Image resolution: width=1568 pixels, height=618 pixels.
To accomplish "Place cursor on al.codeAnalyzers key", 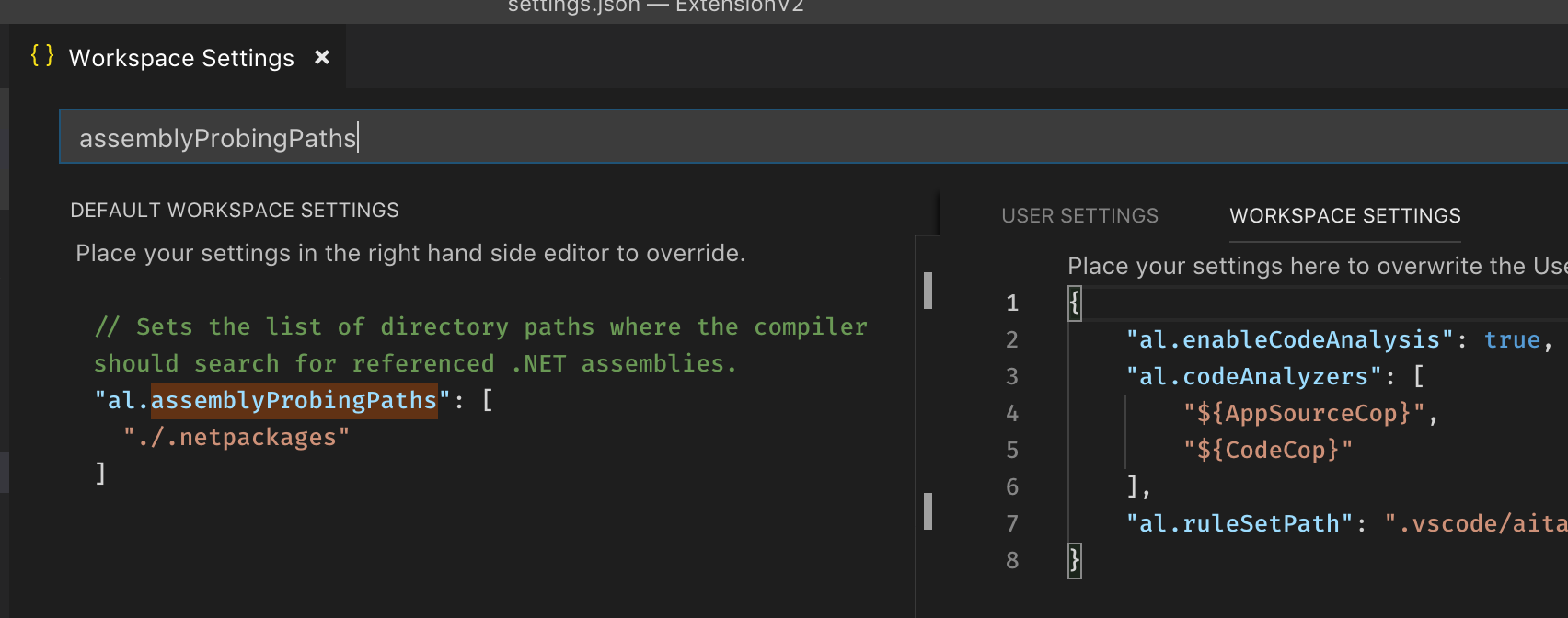I will [1254, 377].
